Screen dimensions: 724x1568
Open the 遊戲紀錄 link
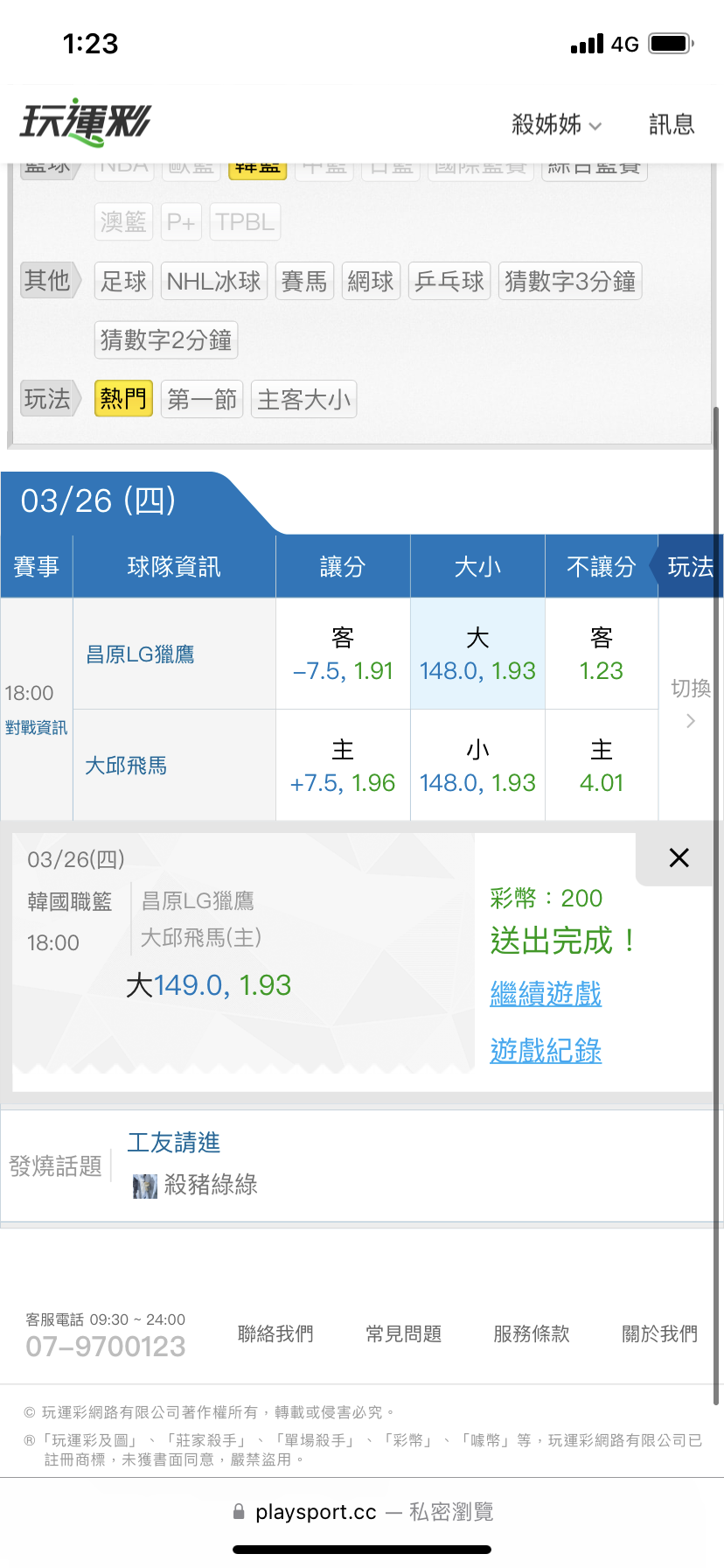coord(546,1051)
